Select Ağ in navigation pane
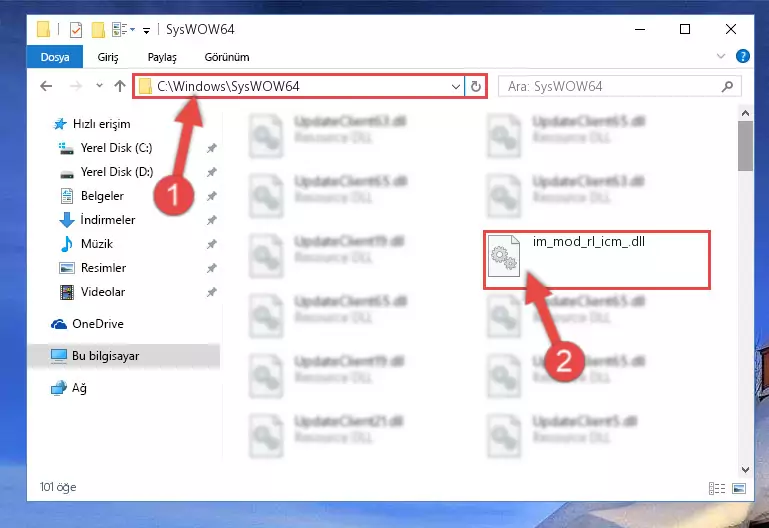The height and width of the screenshot is (528, 769). coord(79,388)
